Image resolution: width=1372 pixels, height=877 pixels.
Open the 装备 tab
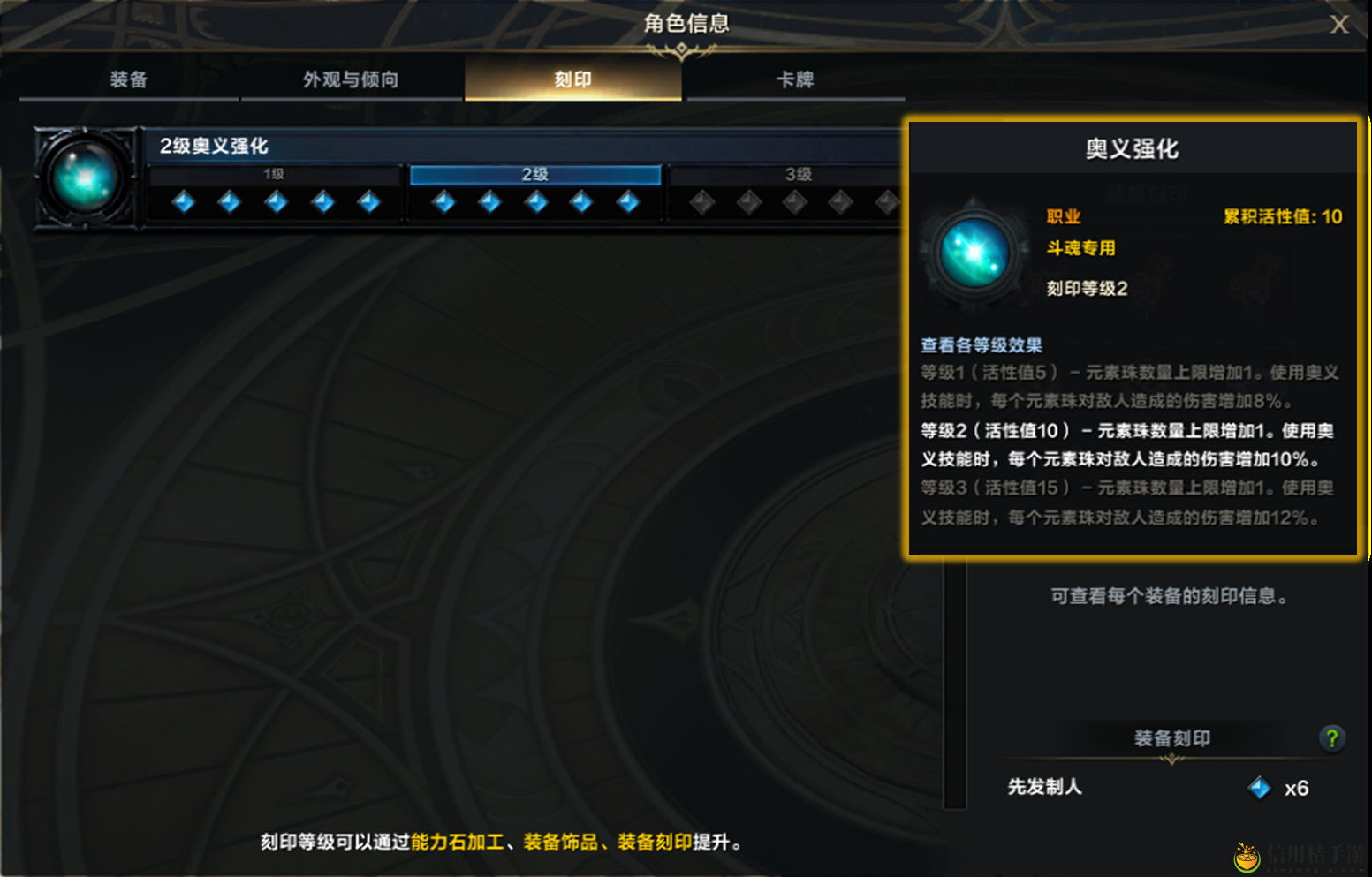(129, 79)
